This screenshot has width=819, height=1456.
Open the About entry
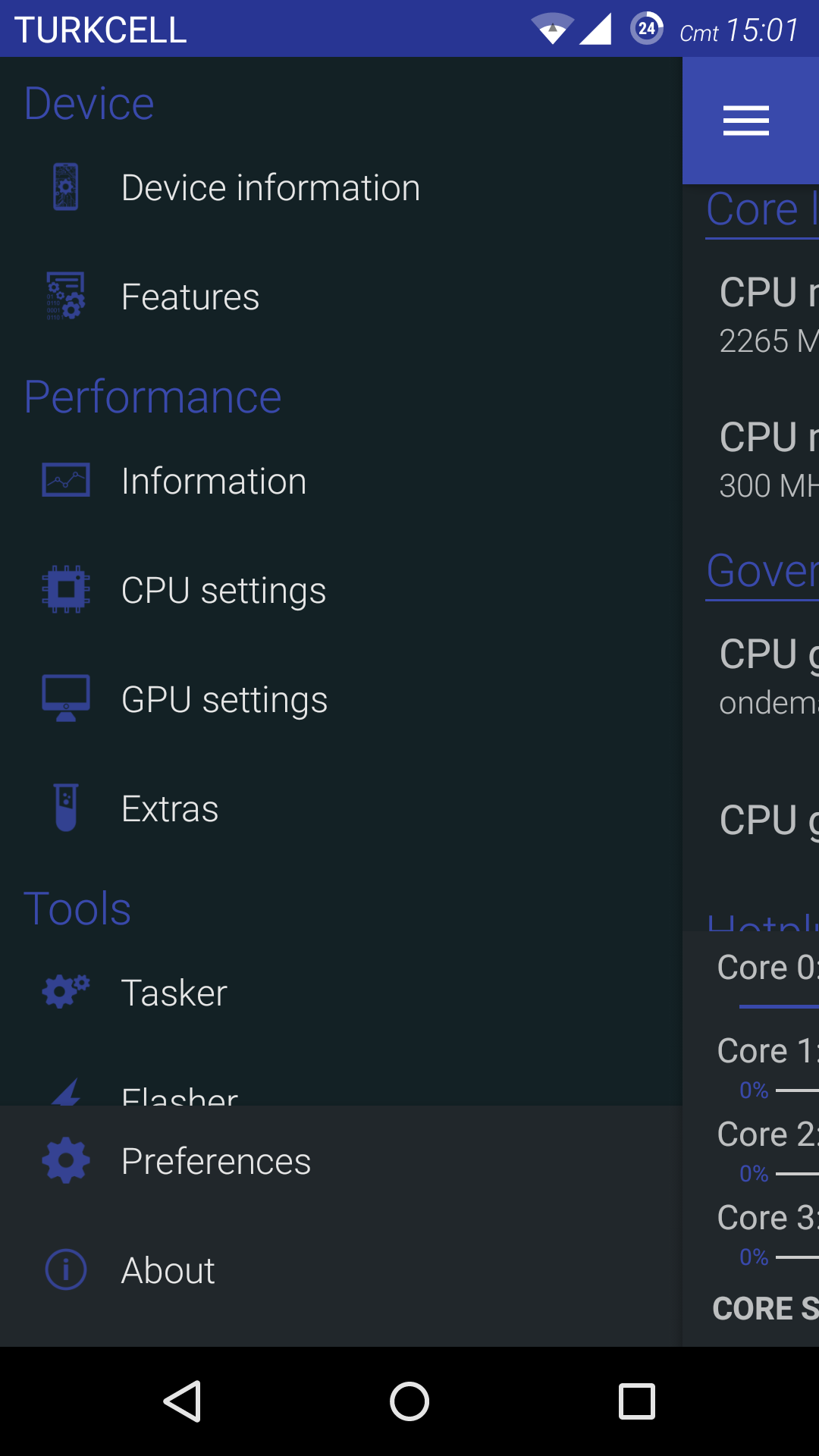click(341, 1269)
